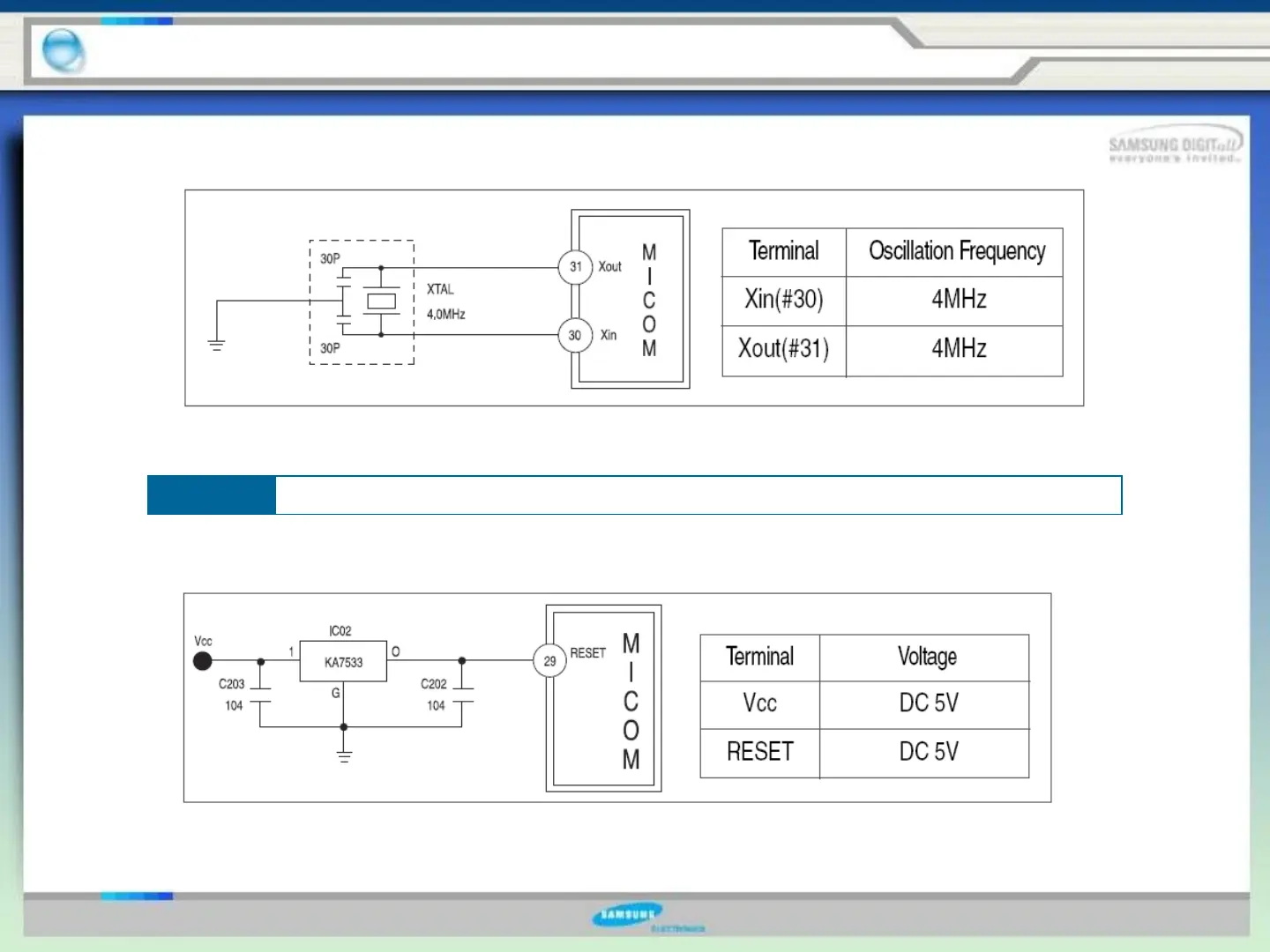Click the "C203" capacitor label
The height and width of the screenshot is (952, 1270).
pyautogui.click(x=231, y=684)
